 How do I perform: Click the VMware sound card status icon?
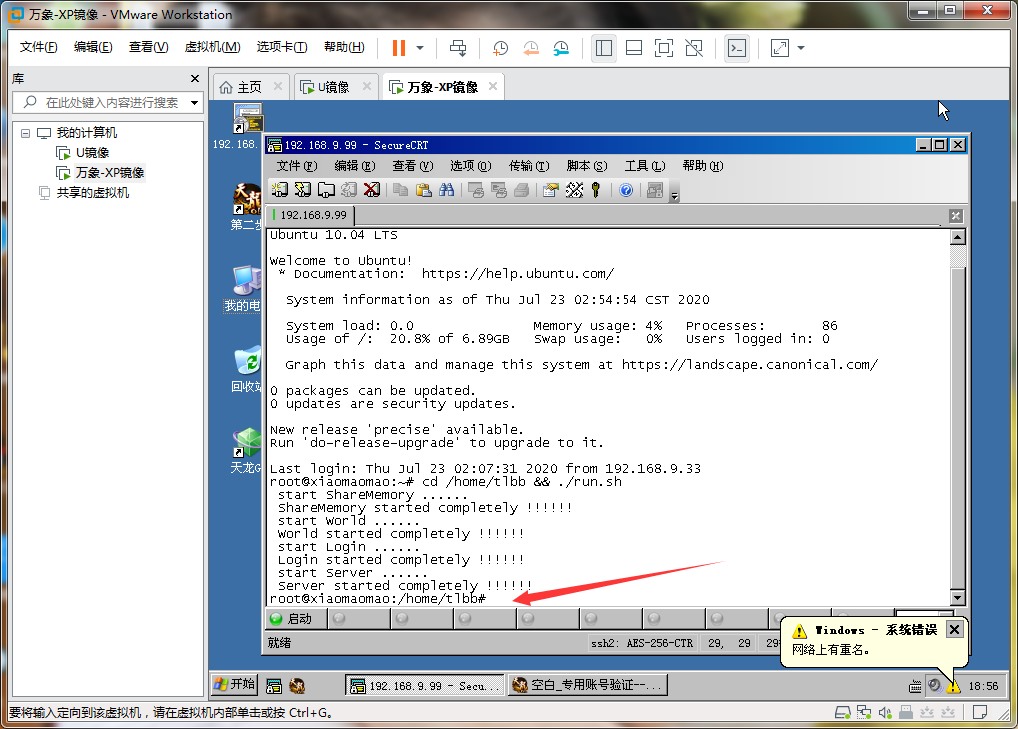[885, 713]
